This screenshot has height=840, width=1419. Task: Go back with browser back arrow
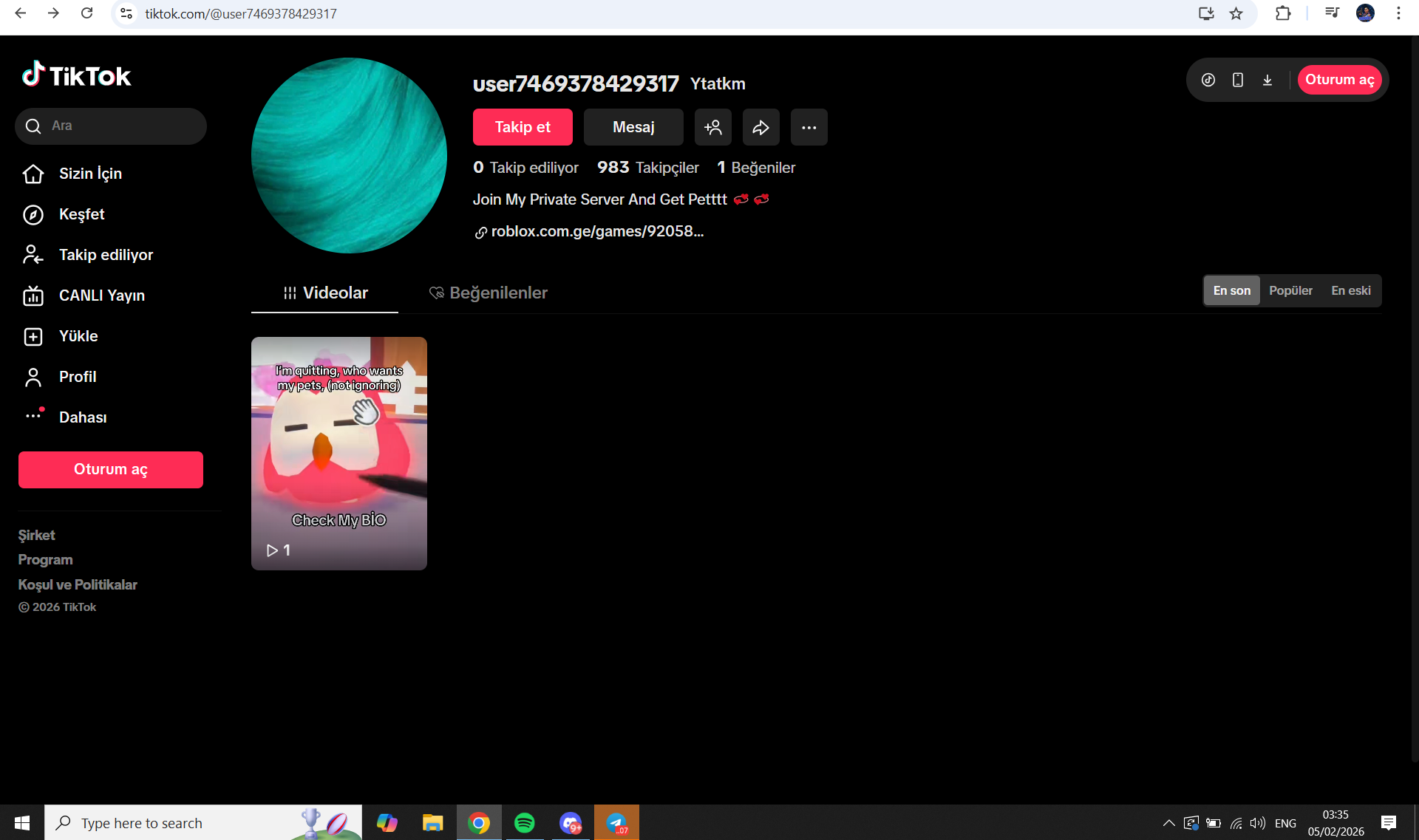21,13
